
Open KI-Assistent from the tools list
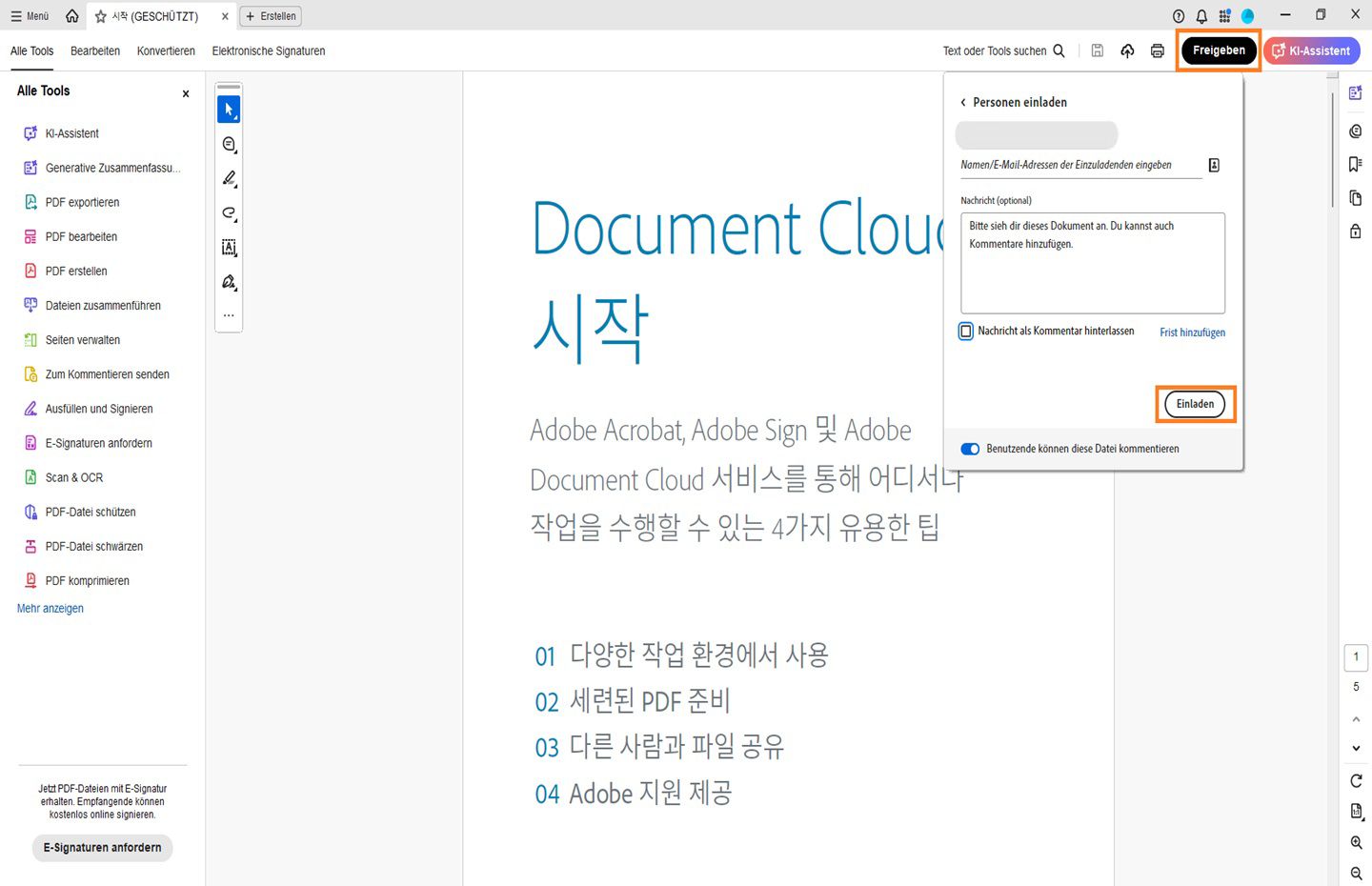62,133
